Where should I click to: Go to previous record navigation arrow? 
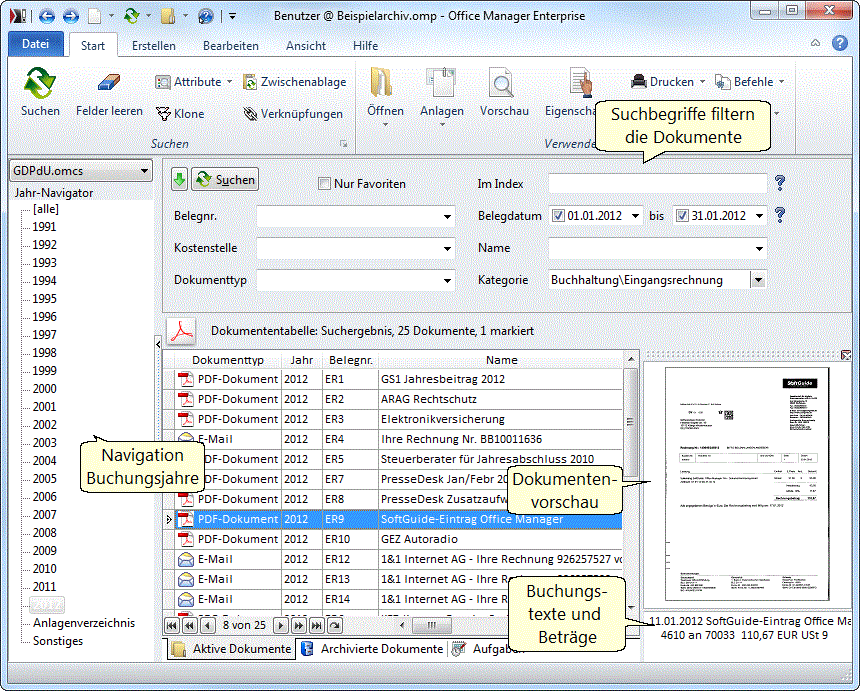coord(207,625)
